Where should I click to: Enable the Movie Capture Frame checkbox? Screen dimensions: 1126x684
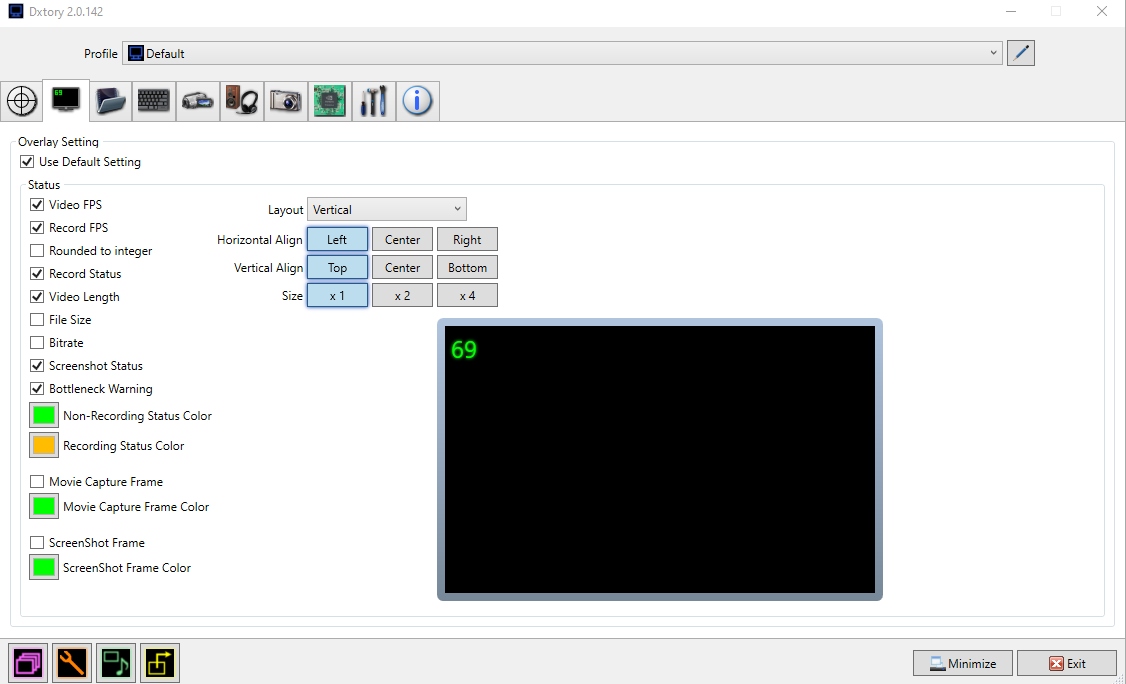37,481
